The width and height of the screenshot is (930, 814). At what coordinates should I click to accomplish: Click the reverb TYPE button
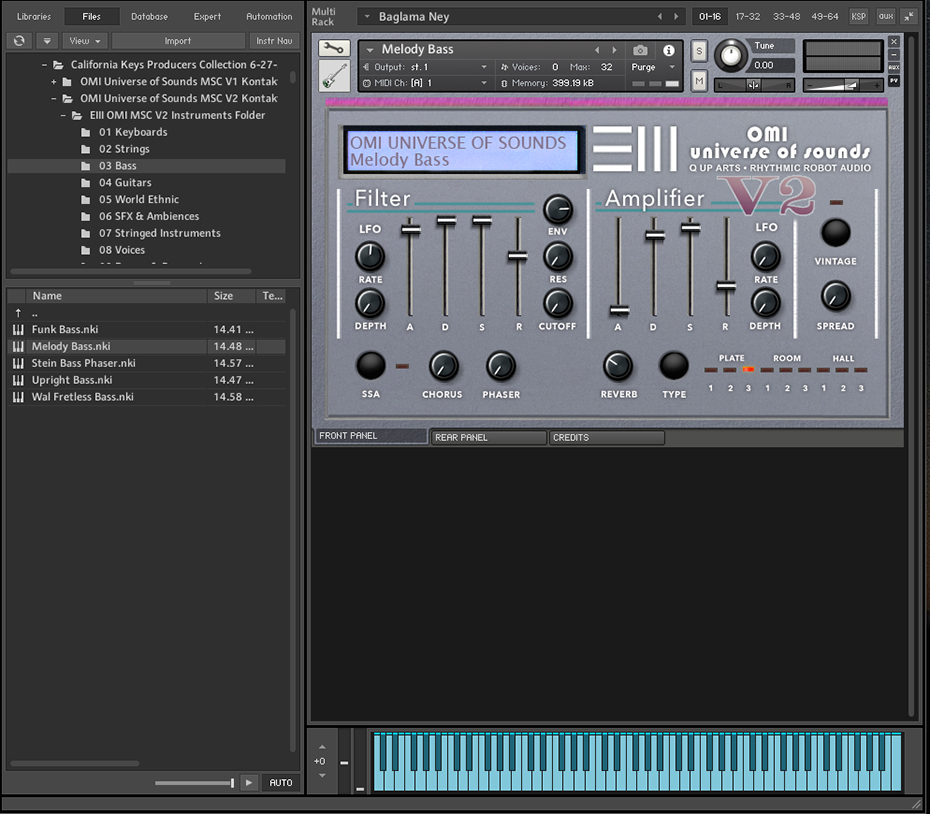point(674,365)
